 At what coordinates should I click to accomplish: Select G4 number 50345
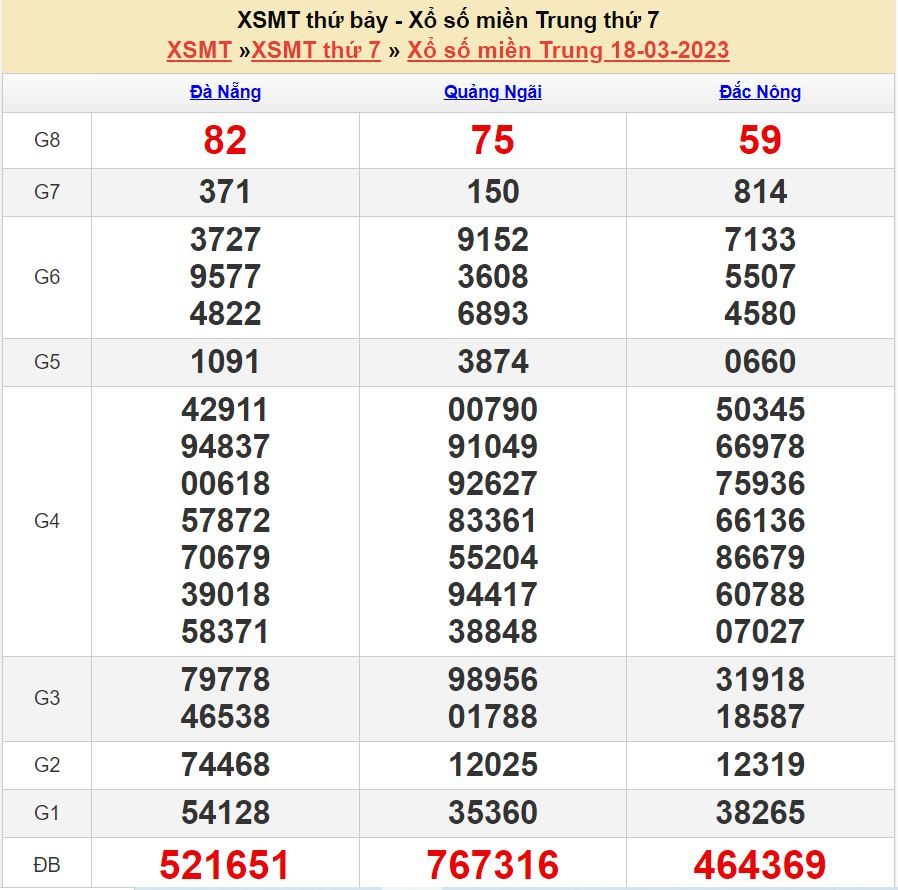(x=760, y=410)
